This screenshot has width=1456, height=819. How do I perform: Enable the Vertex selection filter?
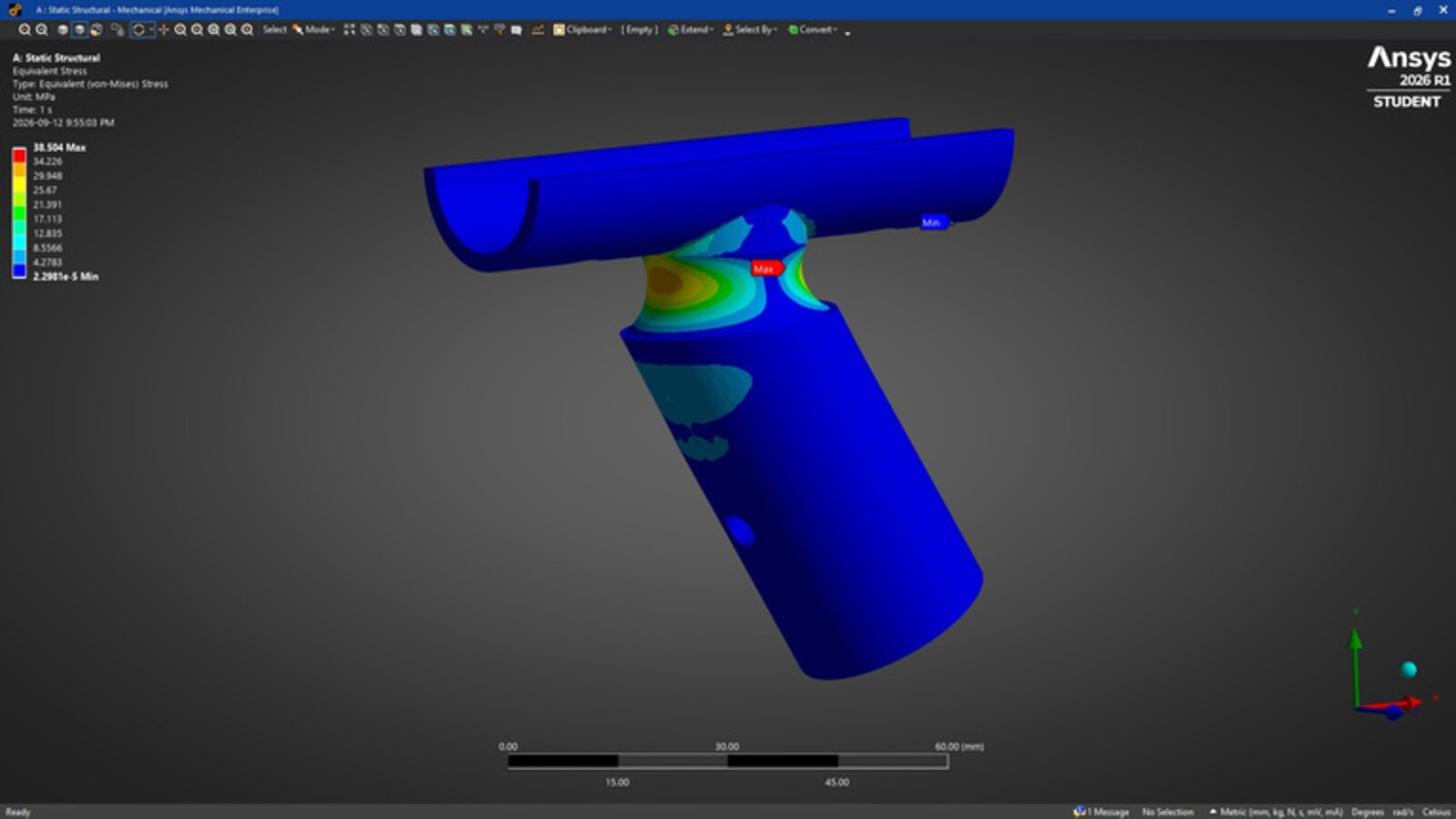366,30
